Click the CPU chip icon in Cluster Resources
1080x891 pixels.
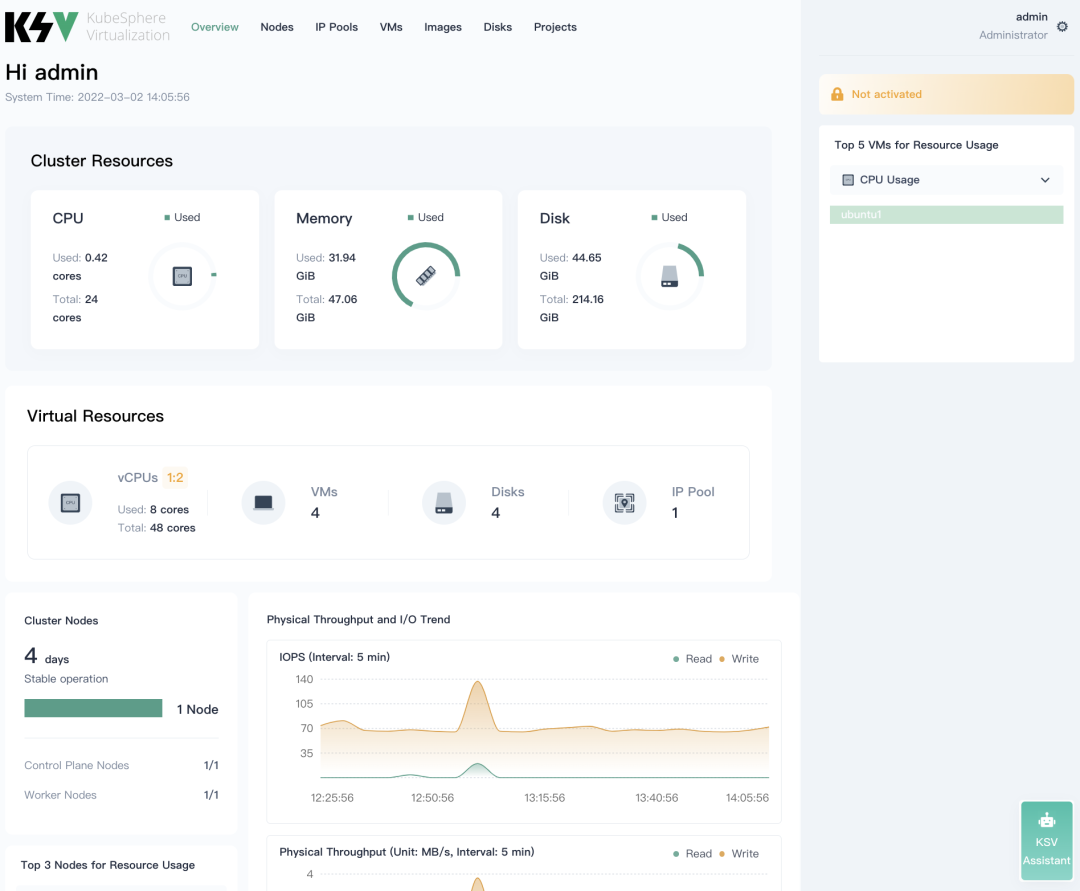182,276
